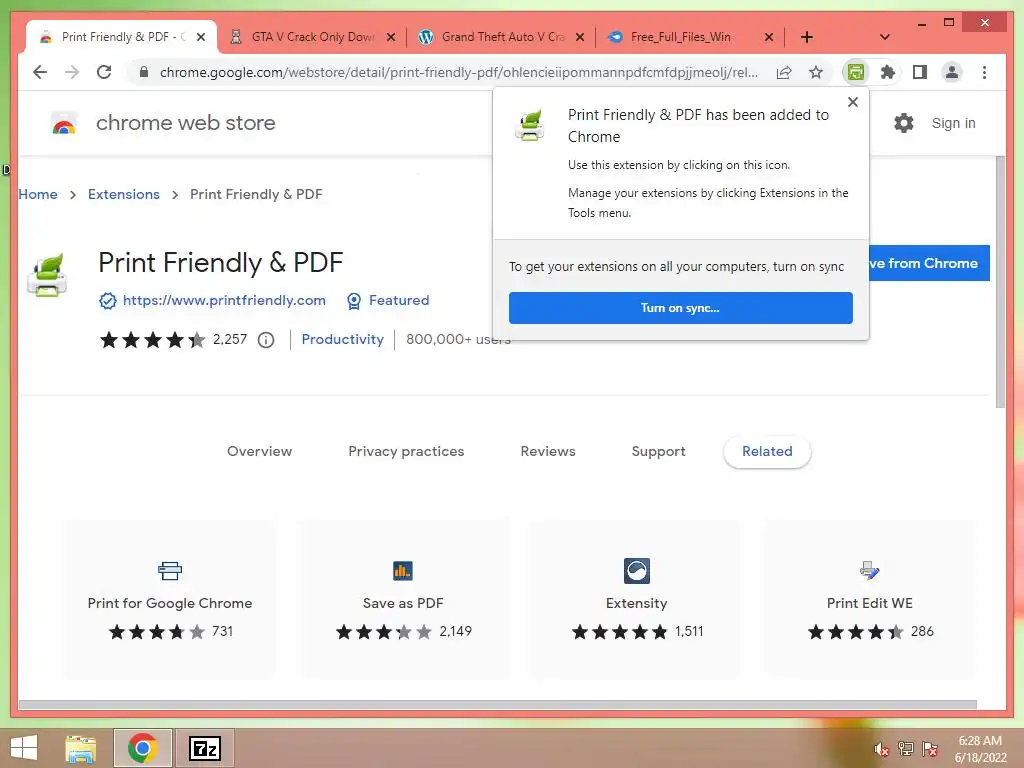Select the Related tab
The width and height of the screenshot is (1024, 768).
pos(767,451)
